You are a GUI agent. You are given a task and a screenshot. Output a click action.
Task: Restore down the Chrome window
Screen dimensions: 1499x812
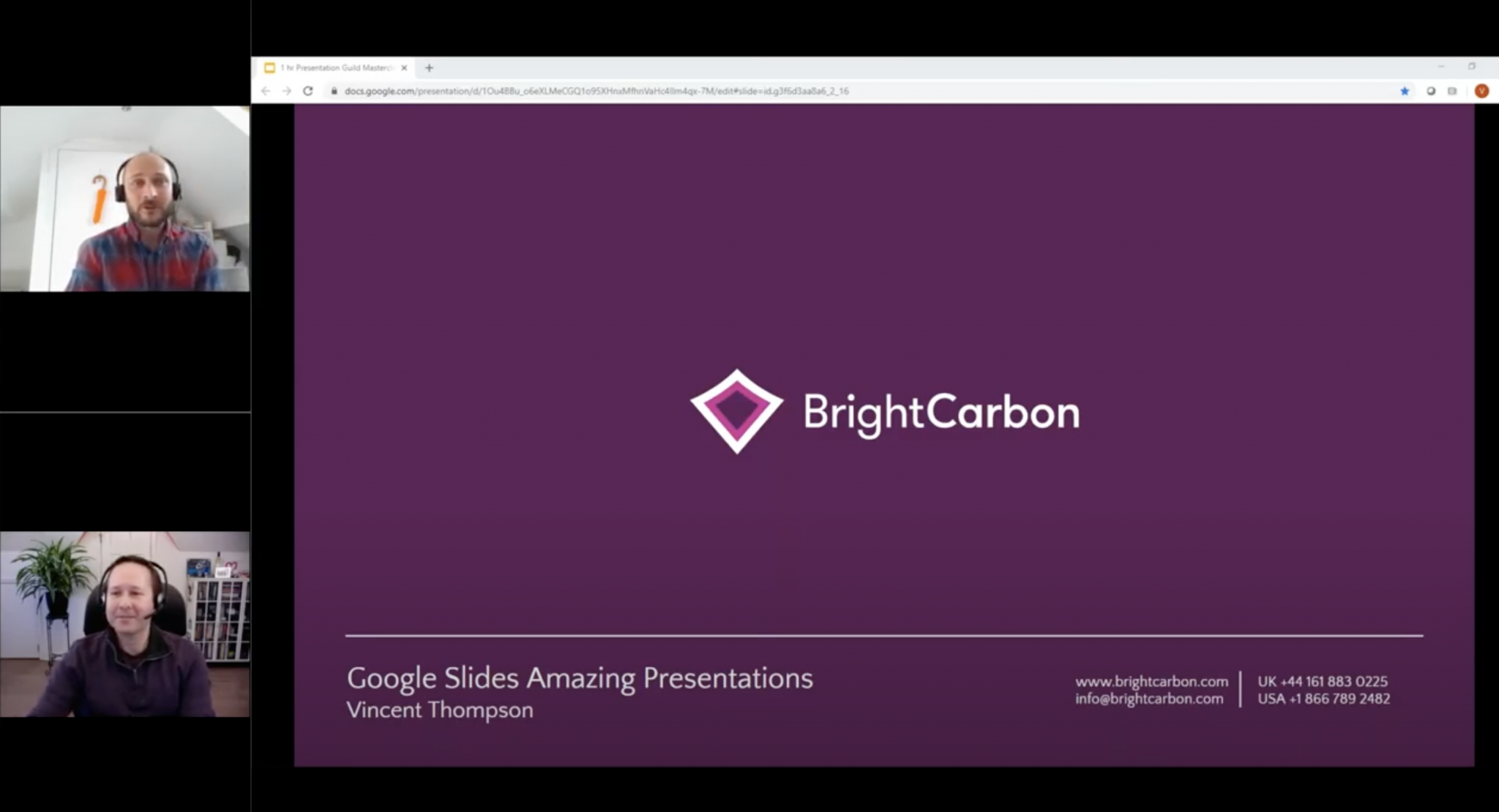(1472, 67)
